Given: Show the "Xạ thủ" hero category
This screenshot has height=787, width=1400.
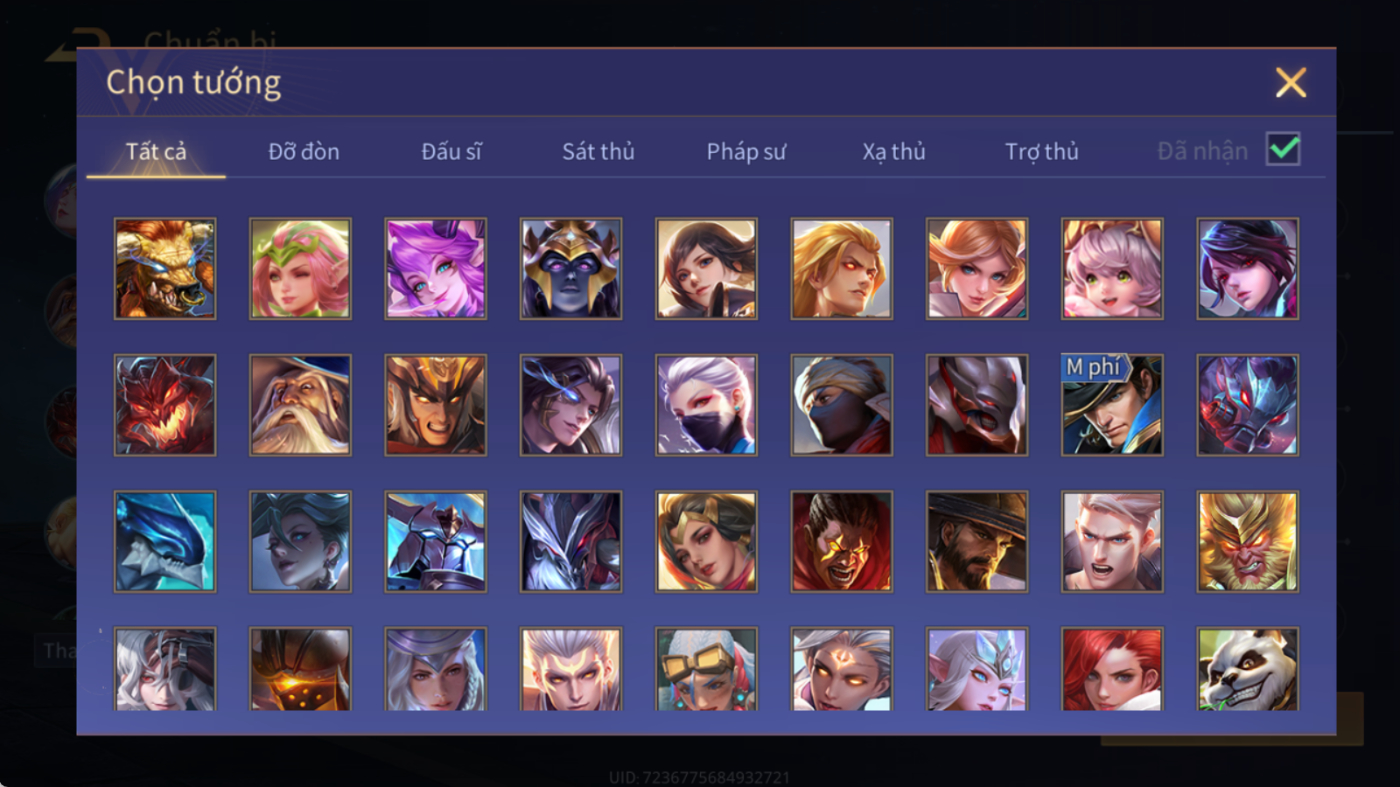Looking at the screenshot, I should coord(894,152).
